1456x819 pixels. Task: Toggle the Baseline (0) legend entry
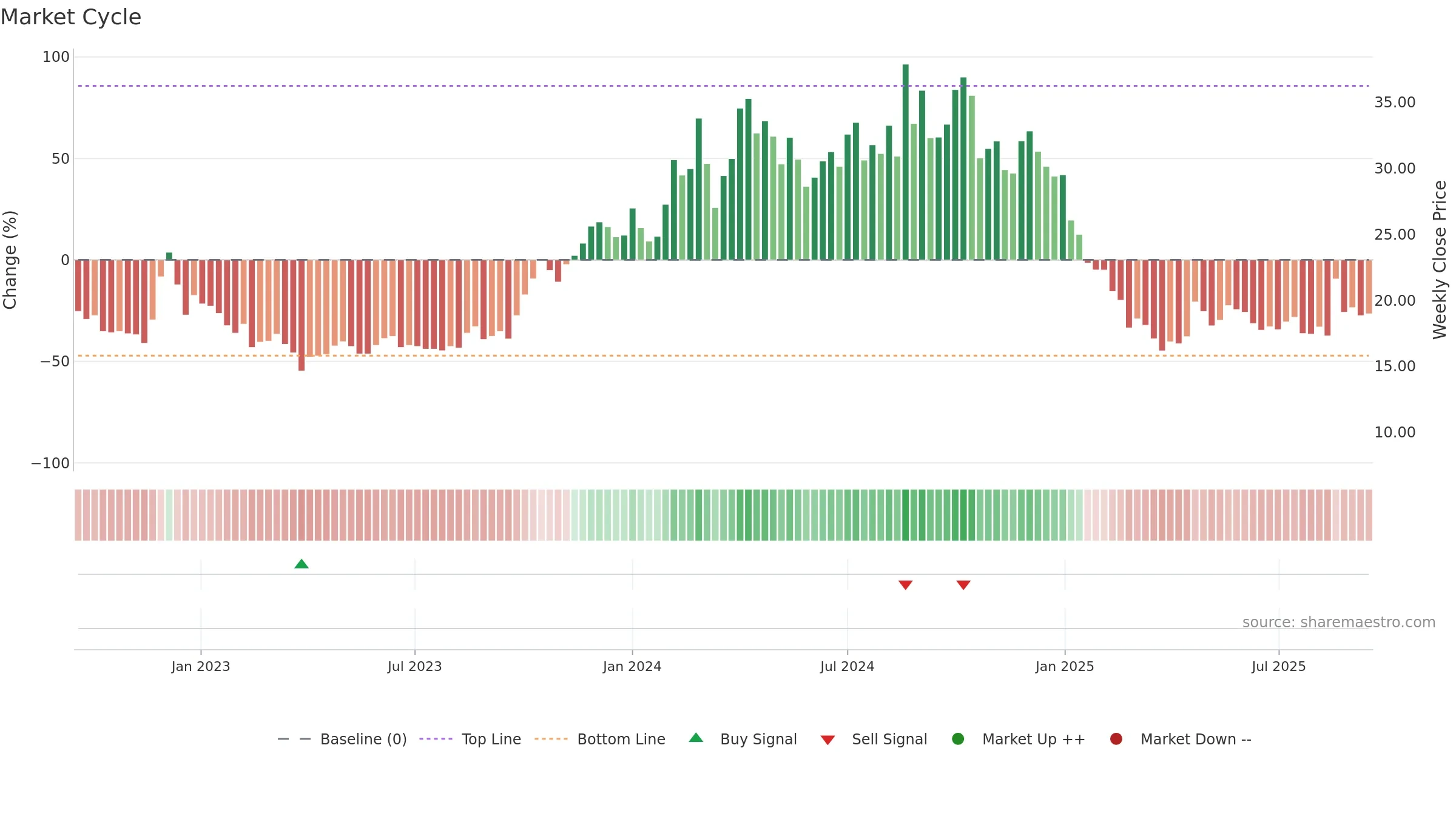tap(342, 739)
